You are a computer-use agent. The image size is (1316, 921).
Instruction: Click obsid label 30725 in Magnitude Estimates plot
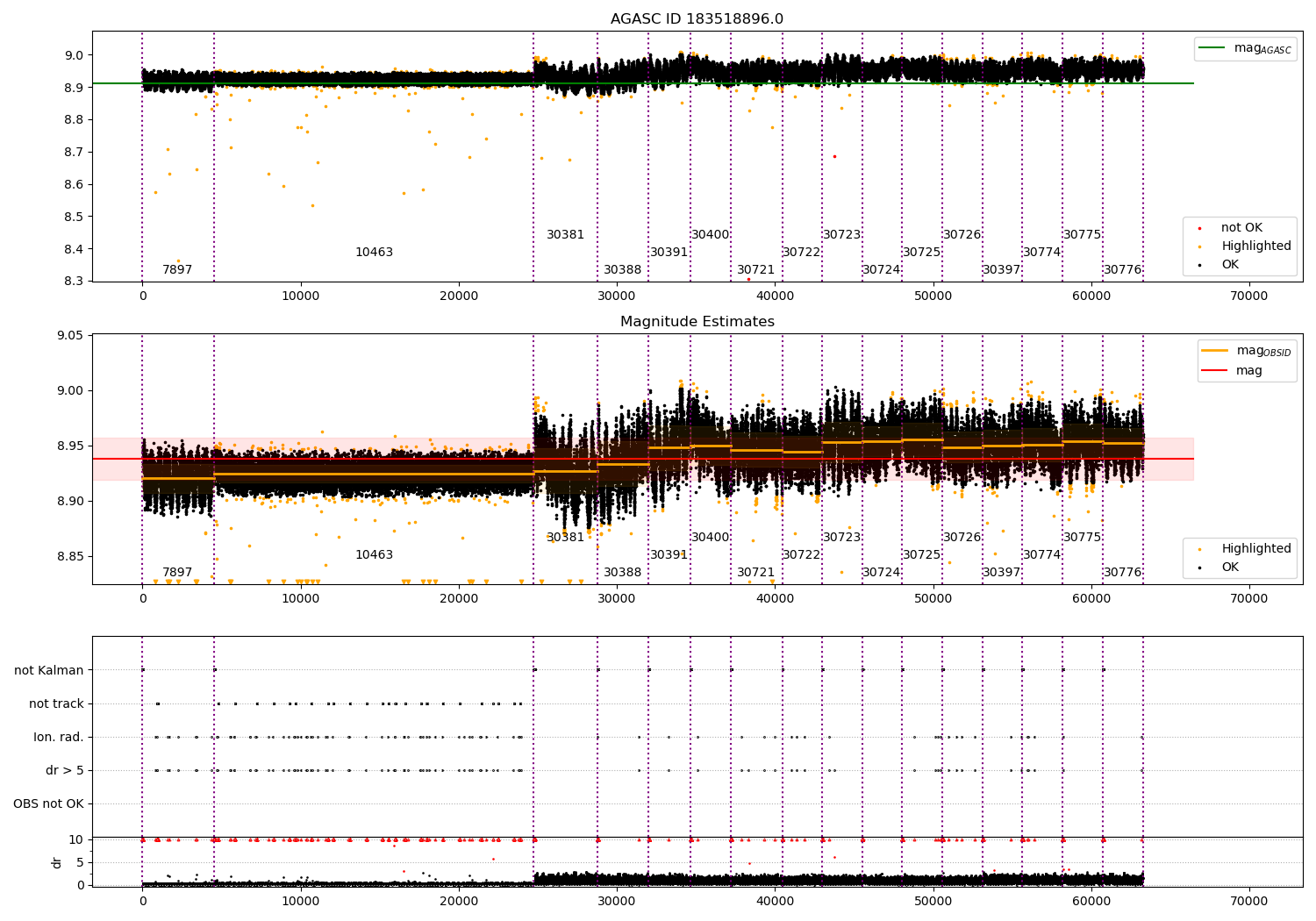pyautogui.click(x=921, y=555)
